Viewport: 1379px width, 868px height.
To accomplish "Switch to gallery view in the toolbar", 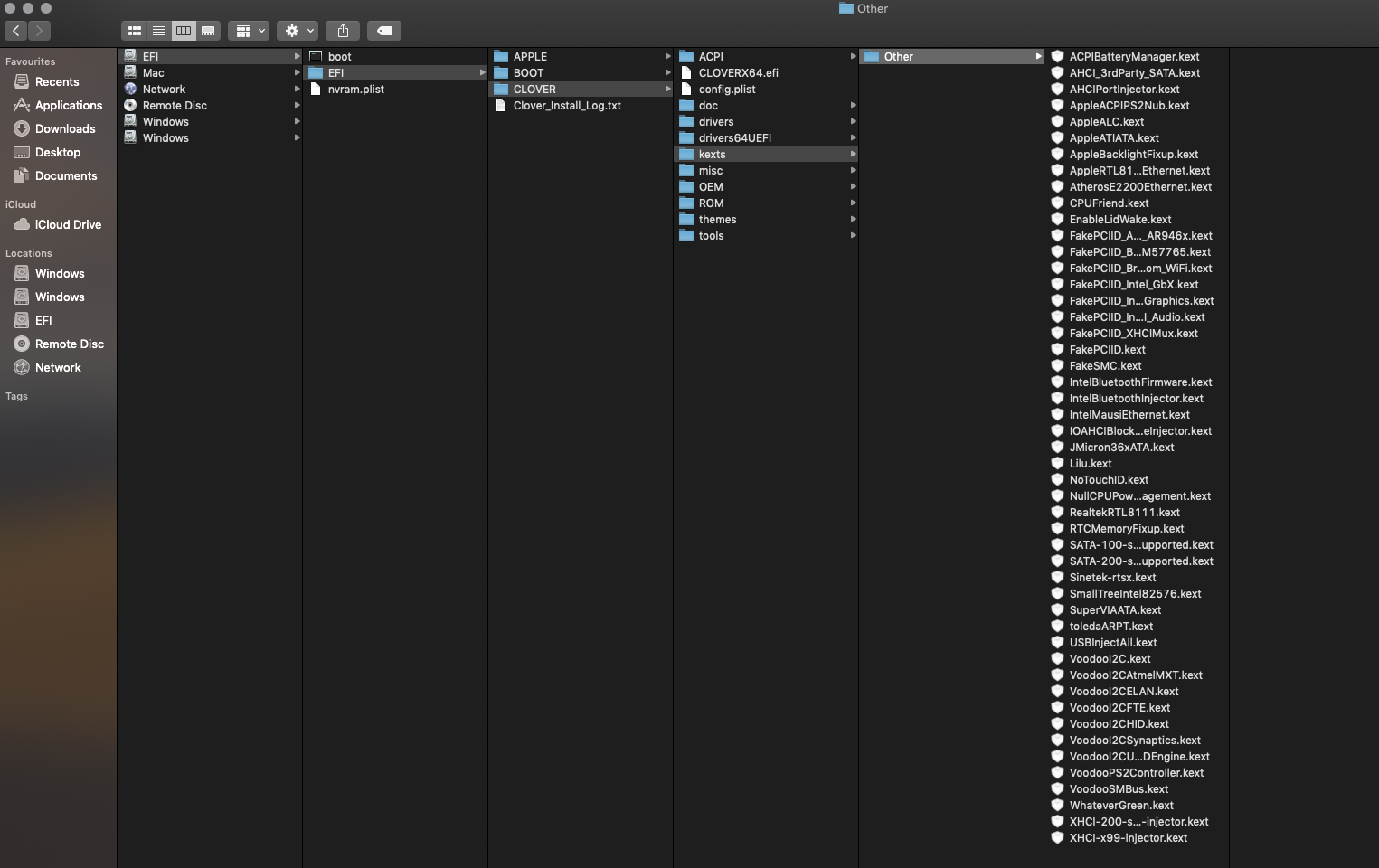I will click(208, 30).
